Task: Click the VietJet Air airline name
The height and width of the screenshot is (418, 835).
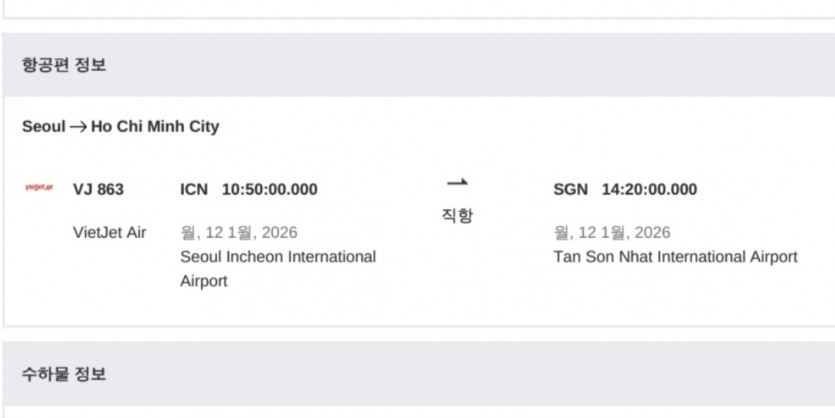Action: click(x=110, y=232)
